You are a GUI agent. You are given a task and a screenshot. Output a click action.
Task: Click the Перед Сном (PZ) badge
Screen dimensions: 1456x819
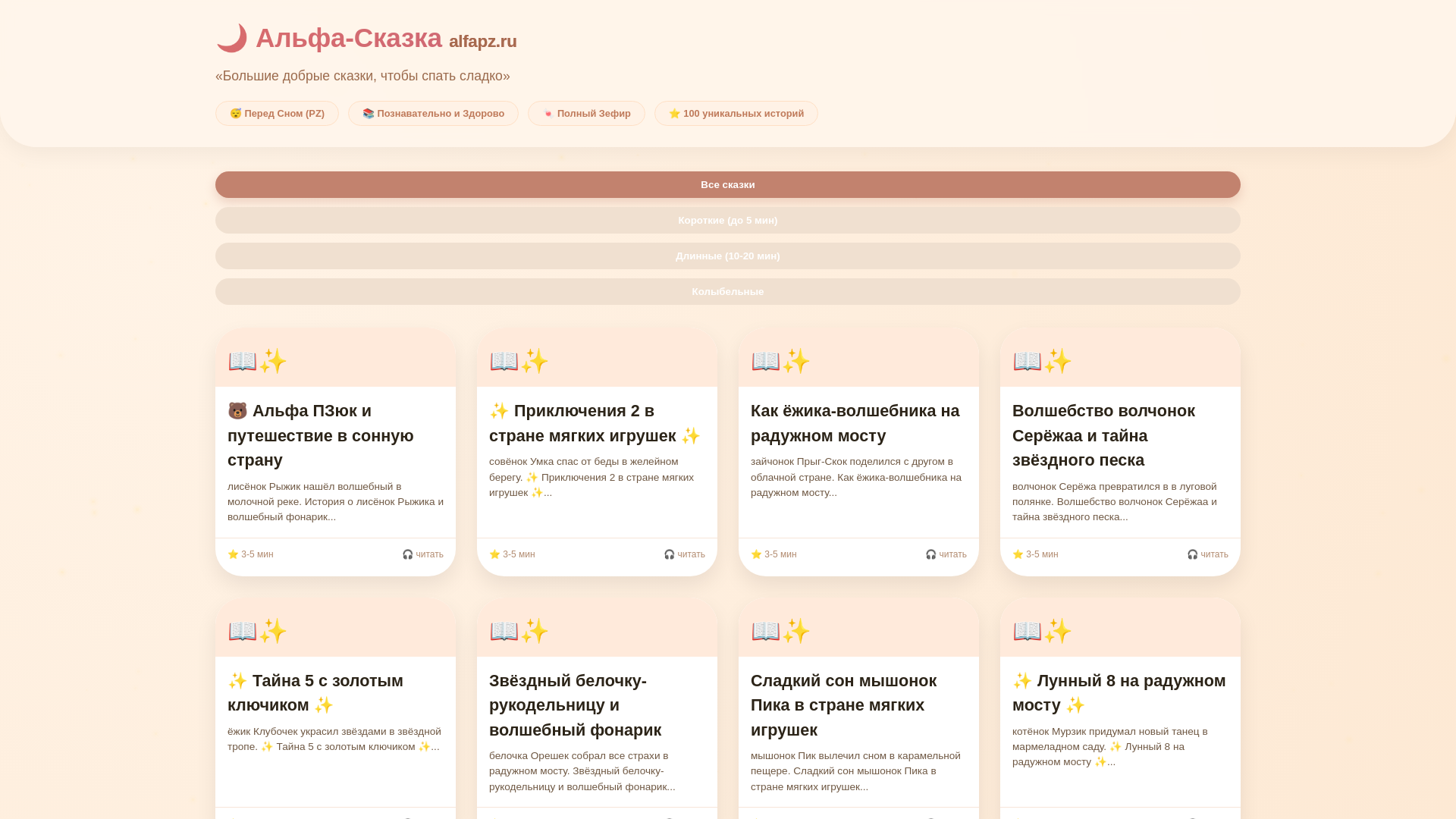277,114
